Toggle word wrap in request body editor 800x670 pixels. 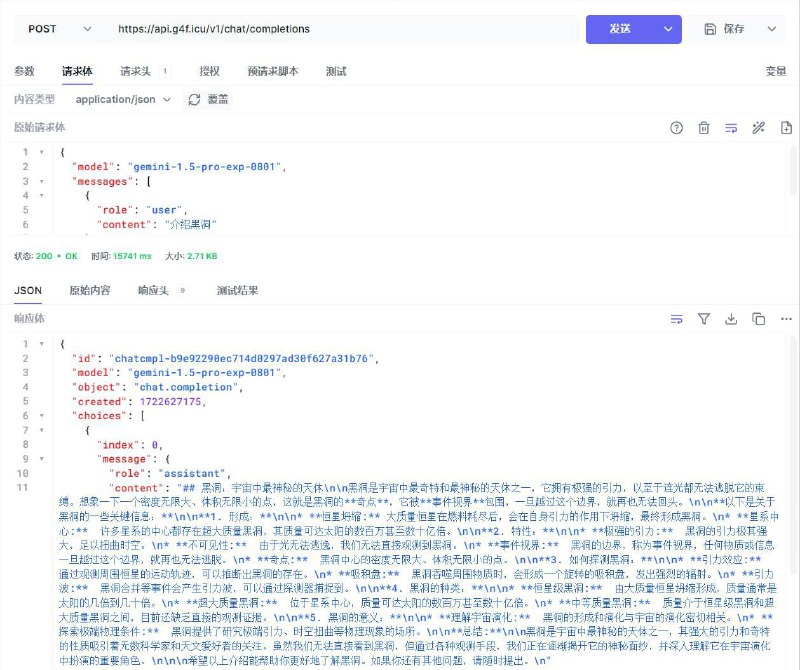(x=731, y=128)
